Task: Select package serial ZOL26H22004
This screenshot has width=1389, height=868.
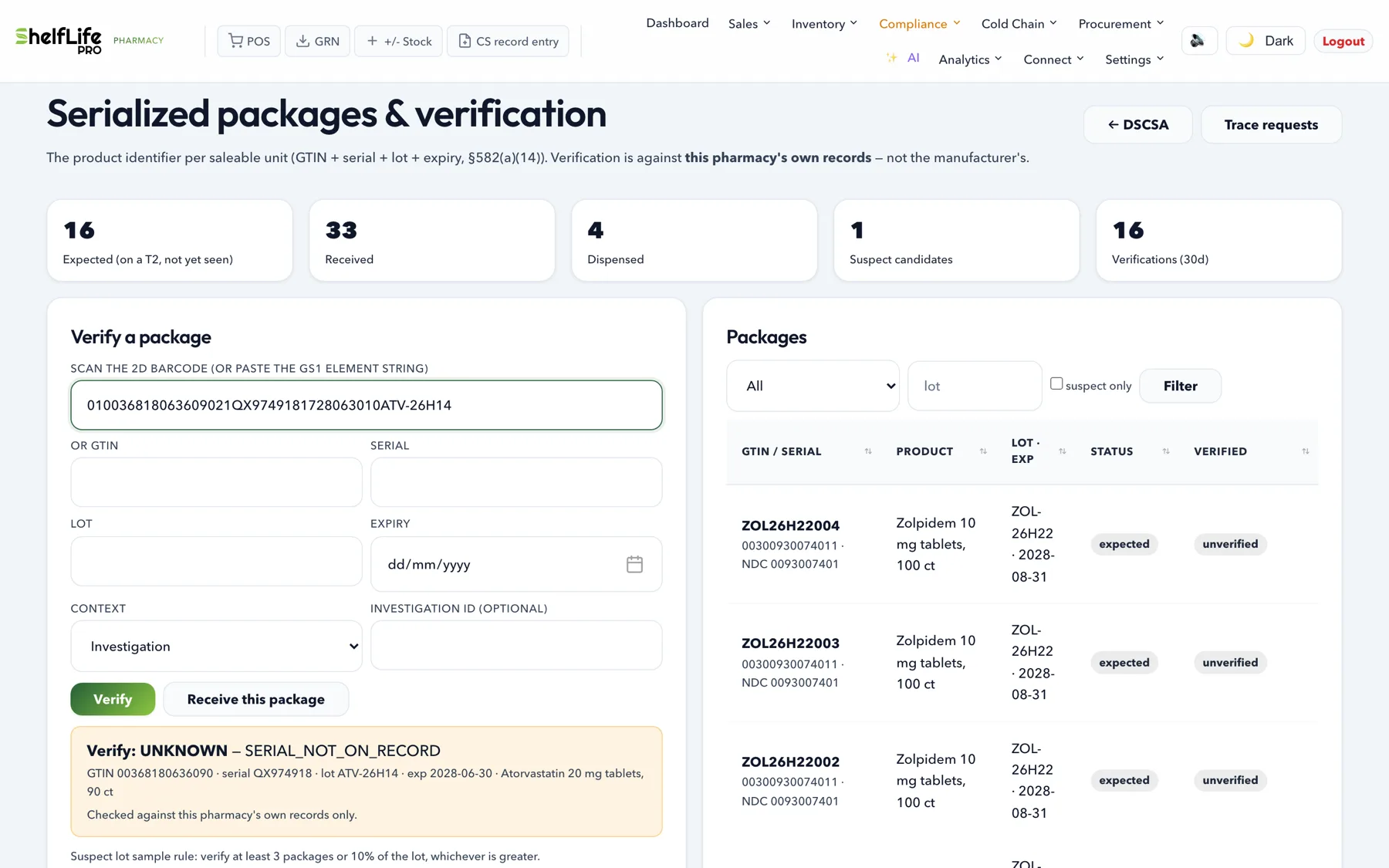Action: click(790, 525)
